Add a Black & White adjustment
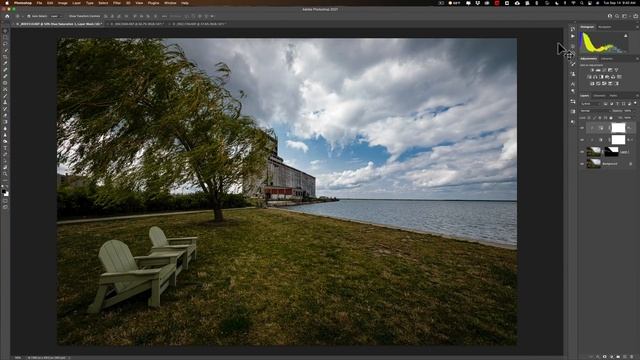 (602, 77)
